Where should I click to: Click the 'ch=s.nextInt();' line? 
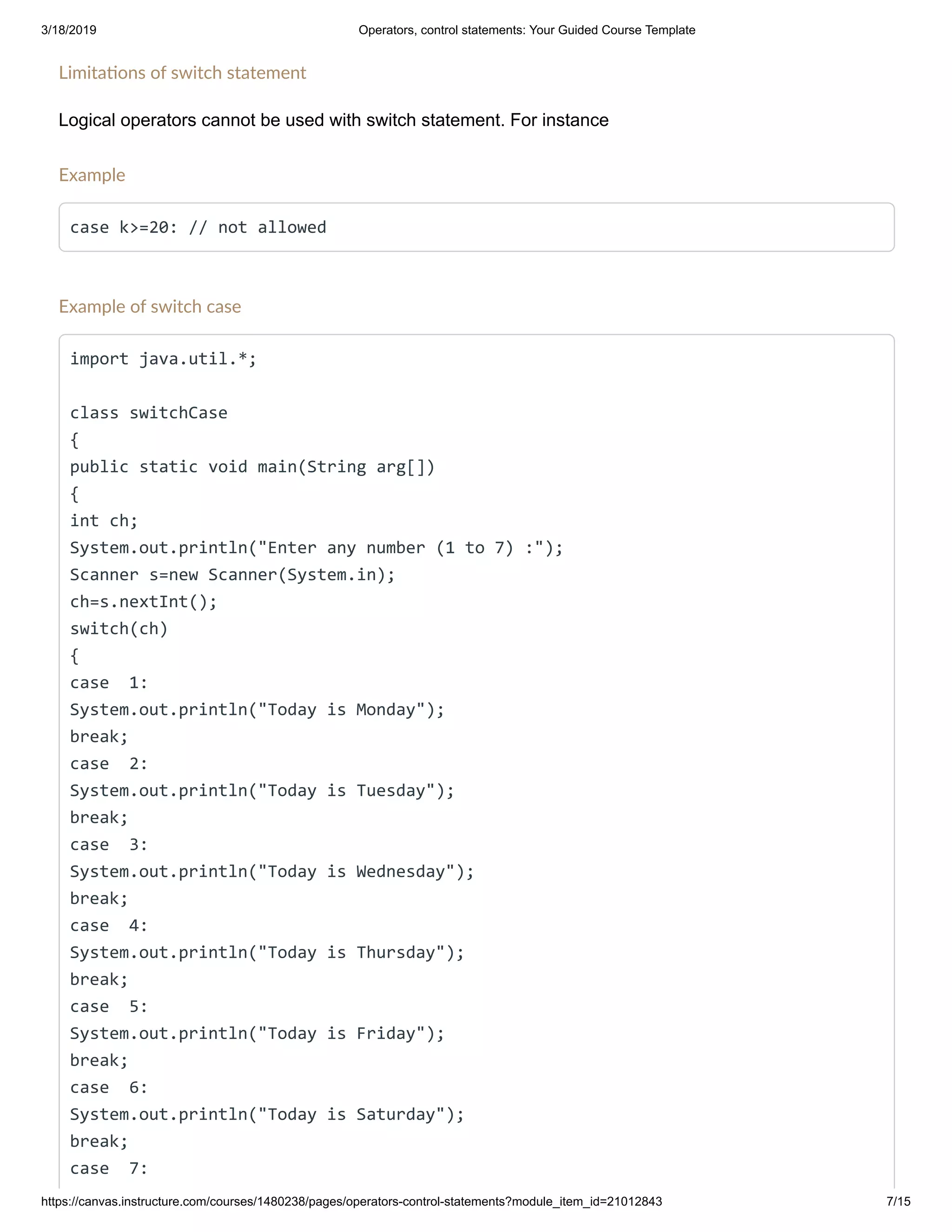[143, 602]
